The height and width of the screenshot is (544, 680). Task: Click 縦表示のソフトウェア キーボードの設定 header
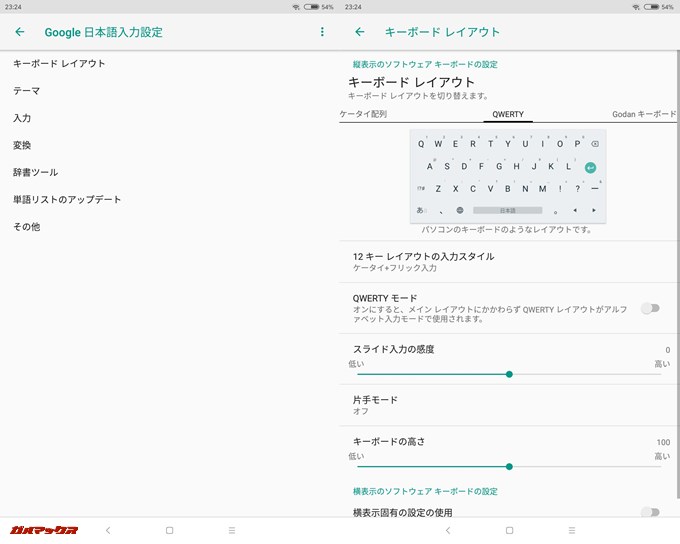[x=425, y=65]
